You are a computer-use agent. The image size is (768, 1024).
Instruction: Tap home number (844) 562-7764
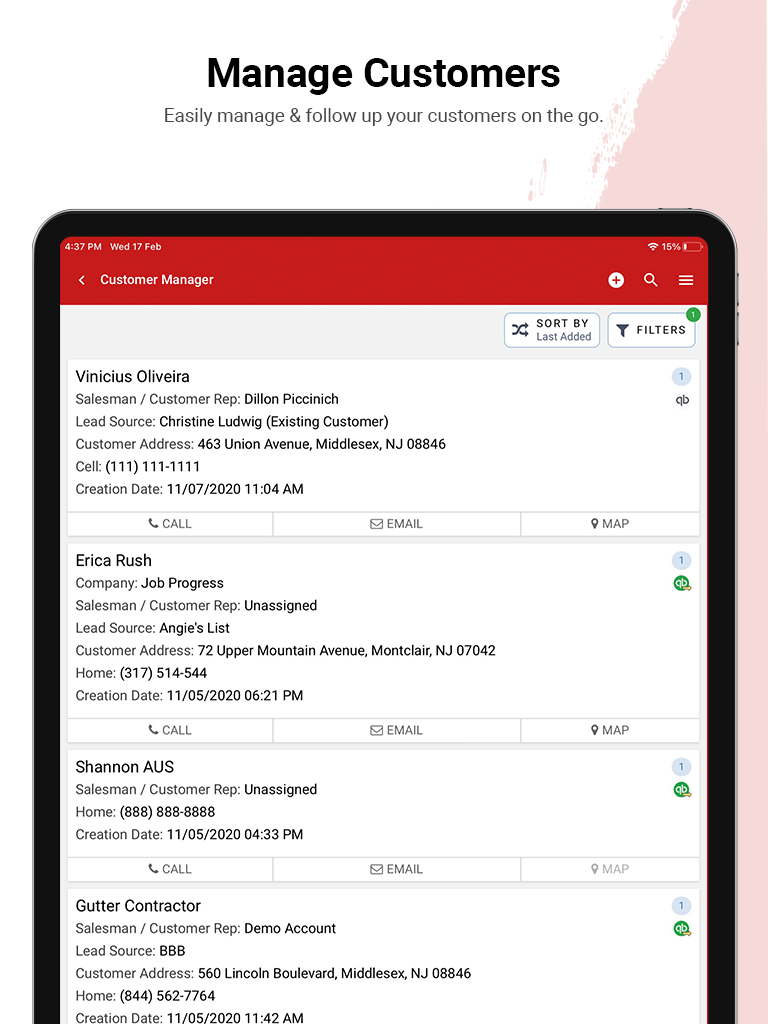pos(167,996)
